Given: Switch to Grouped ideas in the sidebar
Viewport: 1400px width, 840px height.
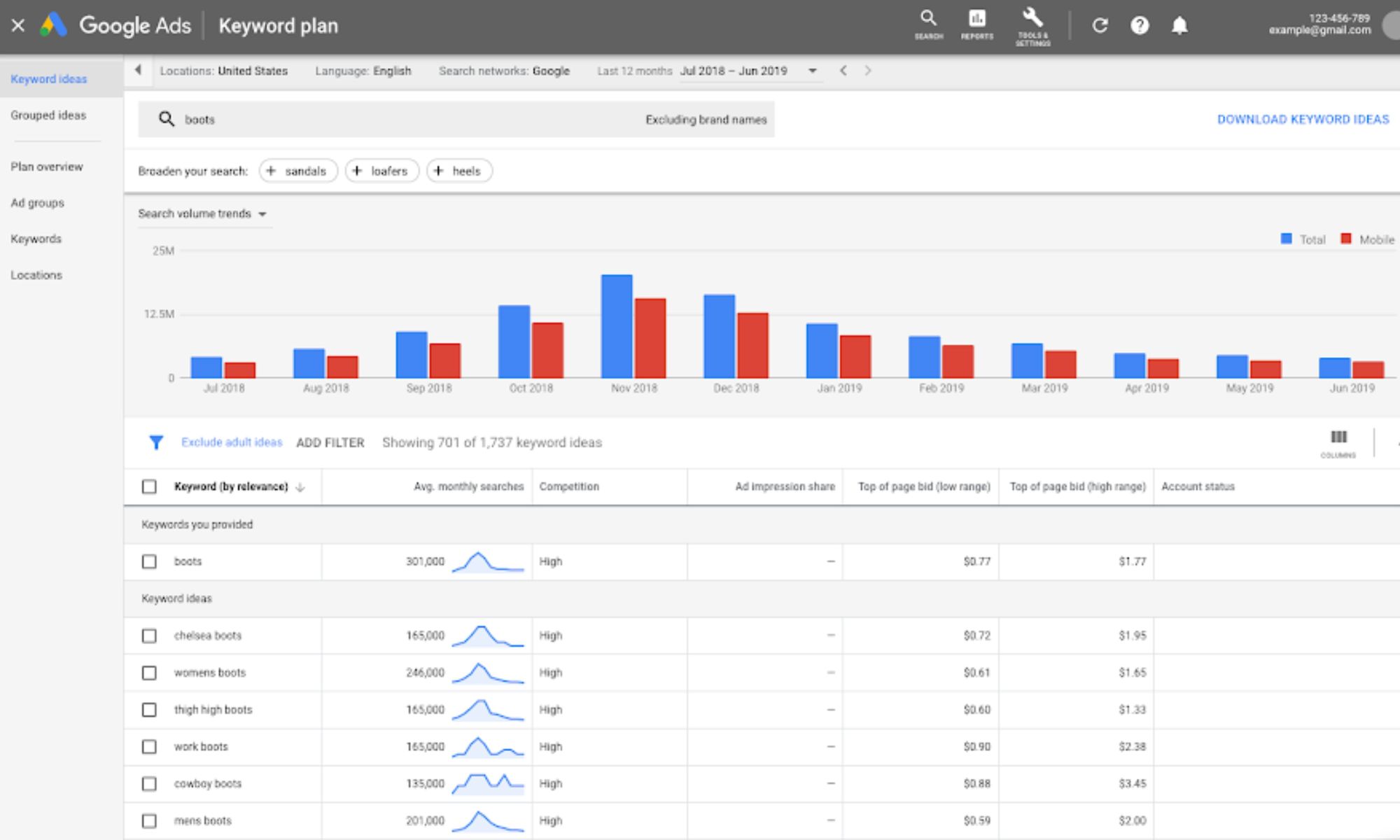Looking at the screenshot, I should click(48, 115).
